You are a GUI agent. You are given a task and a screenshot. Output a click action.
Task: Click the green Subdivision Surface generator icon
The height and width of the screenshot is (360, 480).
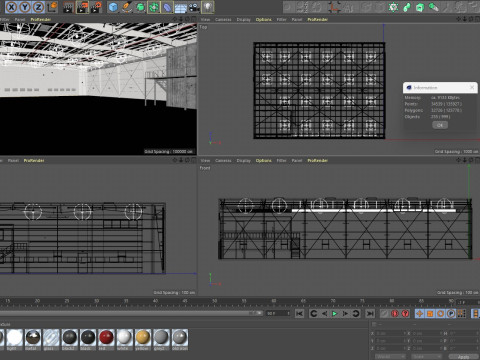pos(140,7)
